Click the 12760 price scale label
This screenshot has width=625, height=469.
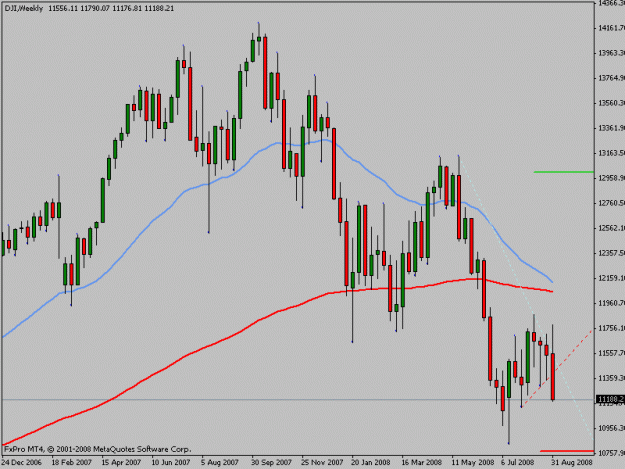tap(611, 203)
